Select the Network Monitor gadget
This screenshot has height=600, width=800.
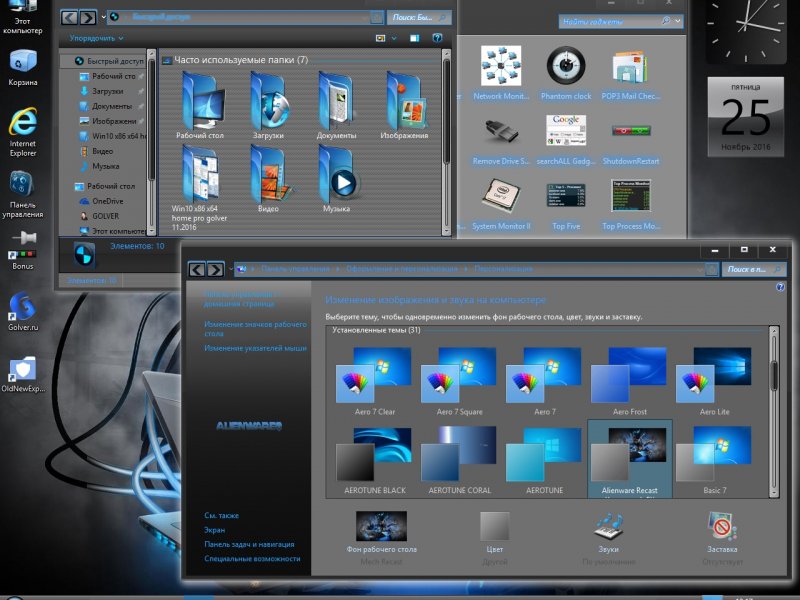(501, 72)
